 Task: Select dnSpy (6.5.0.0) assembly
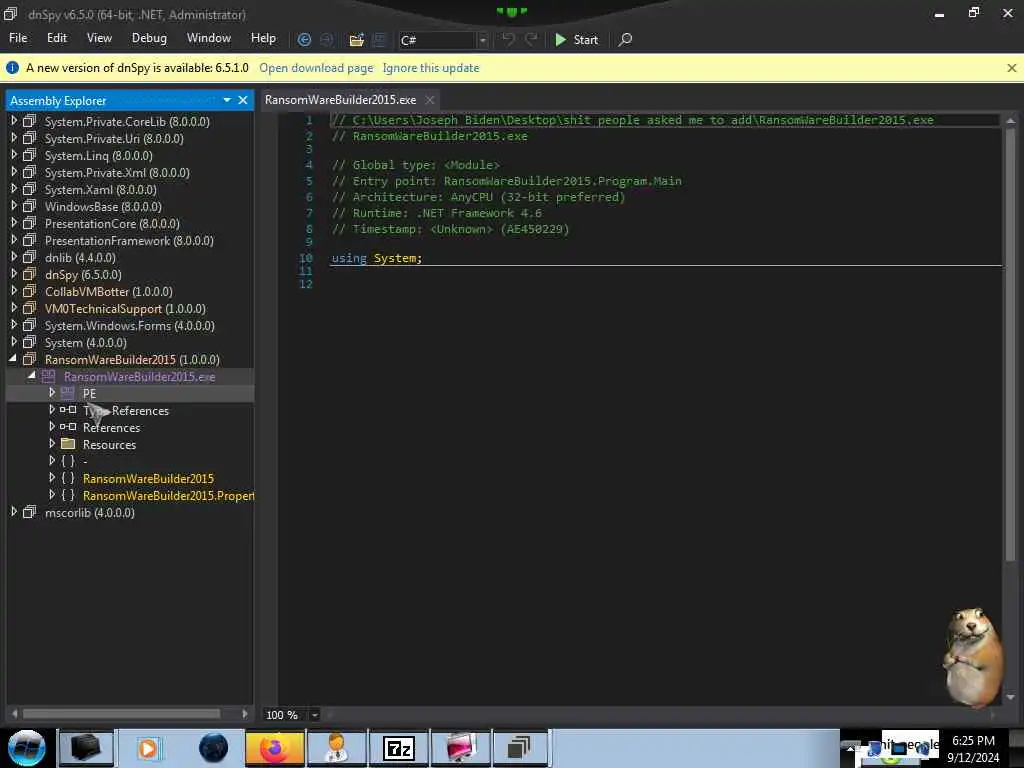click(x=83, y=274)
